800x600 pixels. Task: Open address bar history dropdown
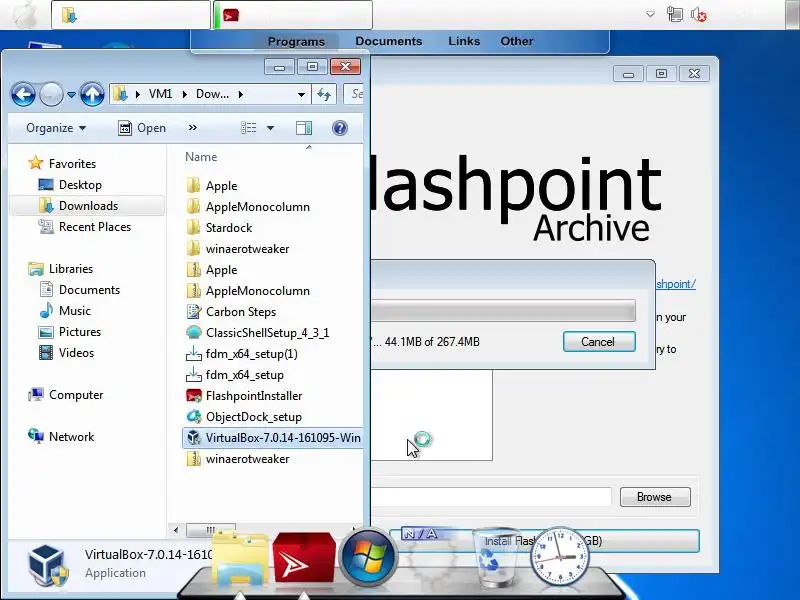pyautogui.click(x=301, y=94)
